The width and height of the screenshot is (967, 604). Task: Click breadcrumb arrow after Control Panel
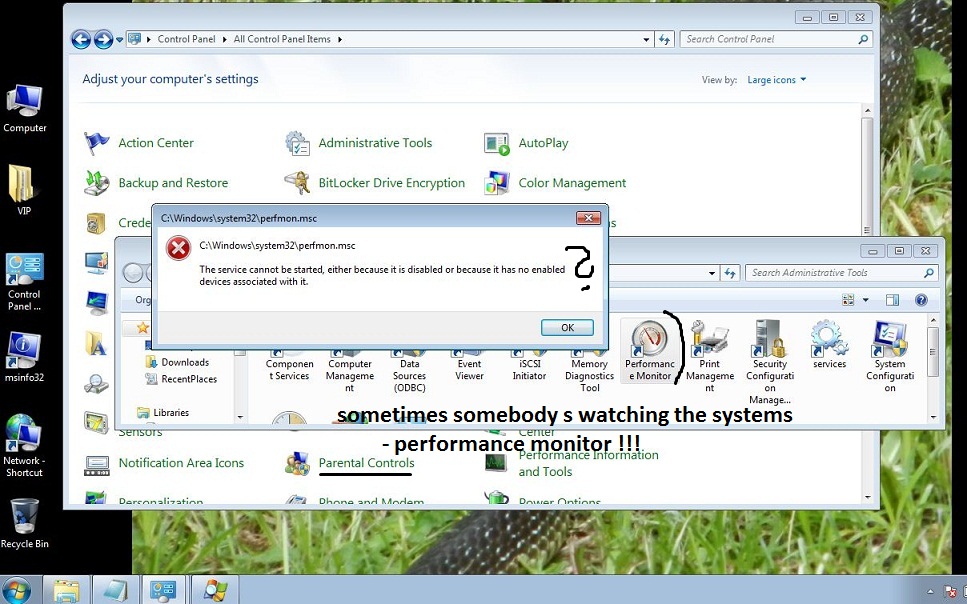(224, 39)
